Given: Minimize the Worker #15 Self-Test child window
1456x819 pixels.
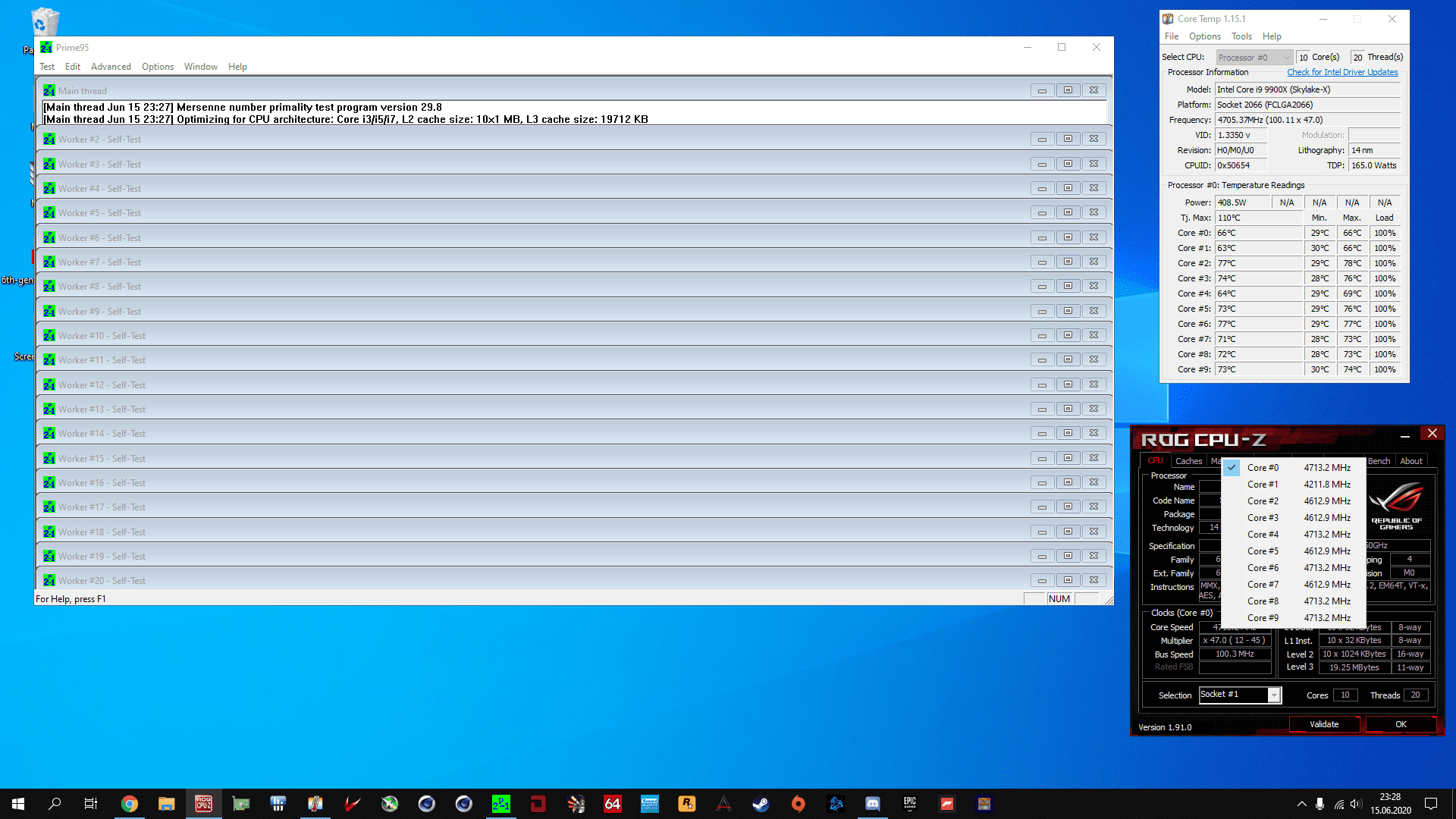Looking at the screenshot, I should (1042, 458).
